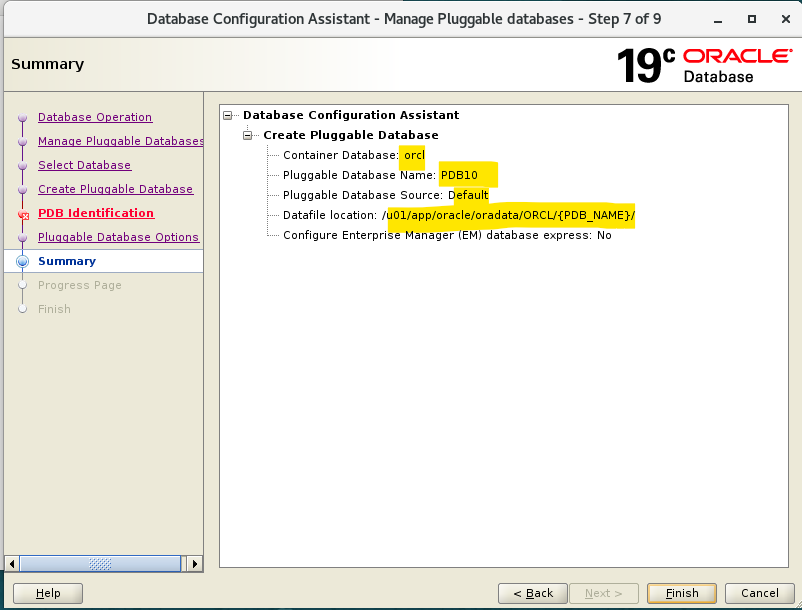The height and width of the screenshot is (610, 802).
Task: Select the Datafile location row
Action: [x=459, y=215]
